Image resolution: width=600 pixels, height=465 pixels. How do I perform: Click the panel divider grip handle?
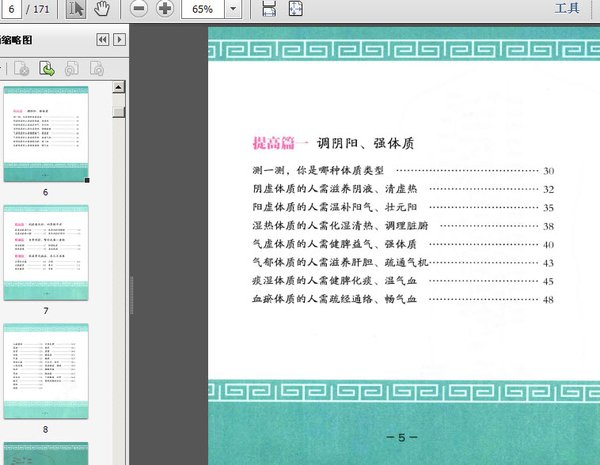point(132,295)
